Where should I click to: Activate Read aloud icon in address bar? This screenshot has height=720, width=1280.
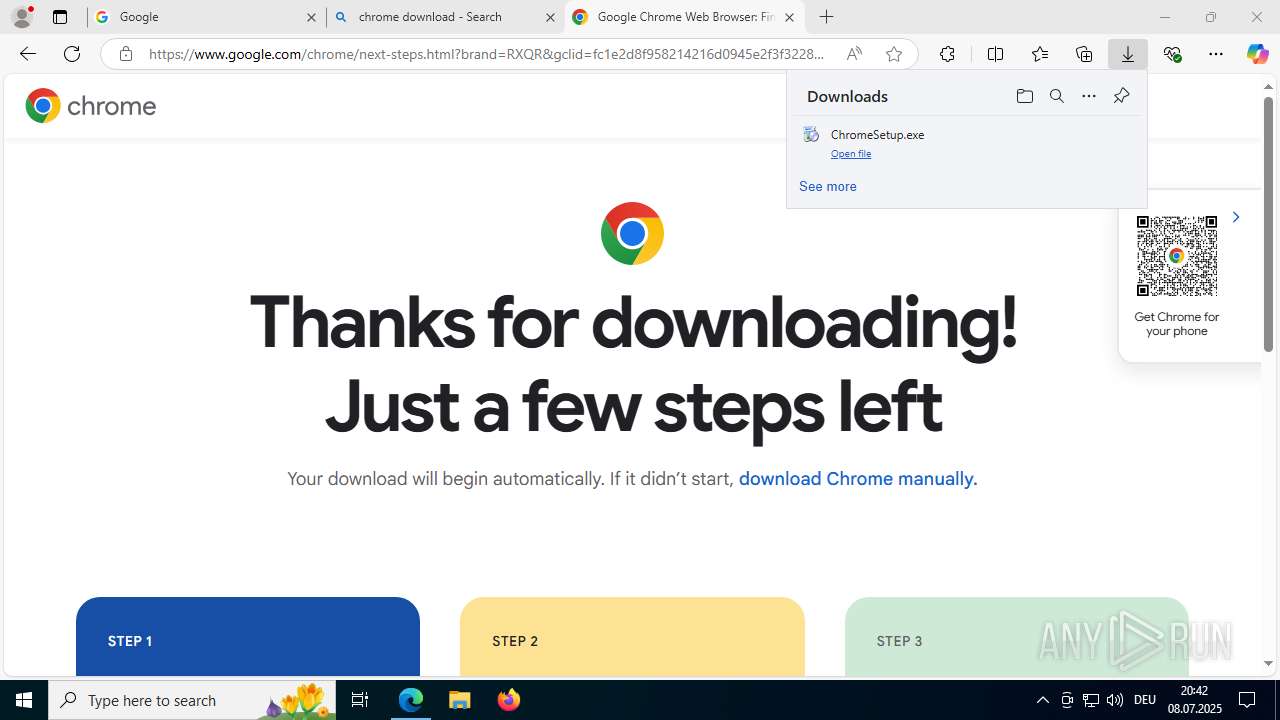point(854,54)
